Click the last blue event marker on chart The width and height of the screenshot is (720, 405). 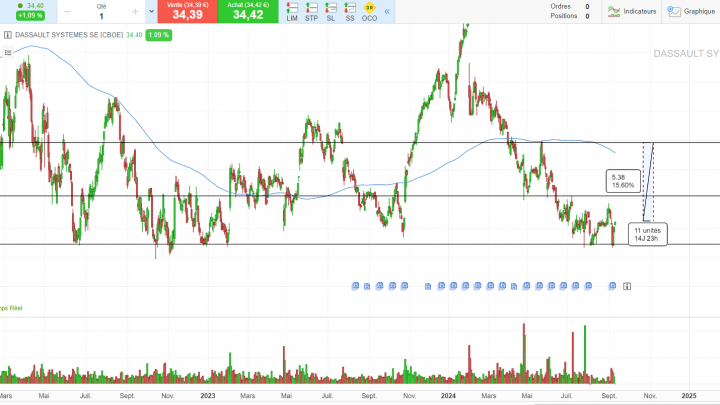(x=615, y=286)
